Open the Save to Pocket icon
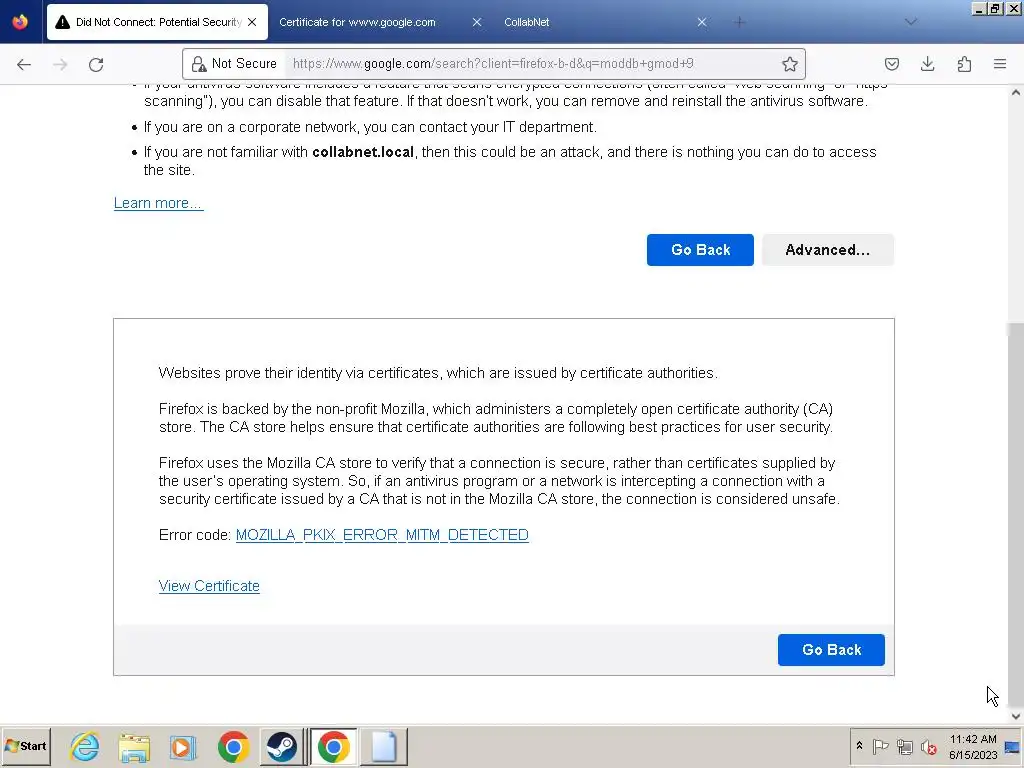This screenshot has width=1024, height=768. coord(891,64)
